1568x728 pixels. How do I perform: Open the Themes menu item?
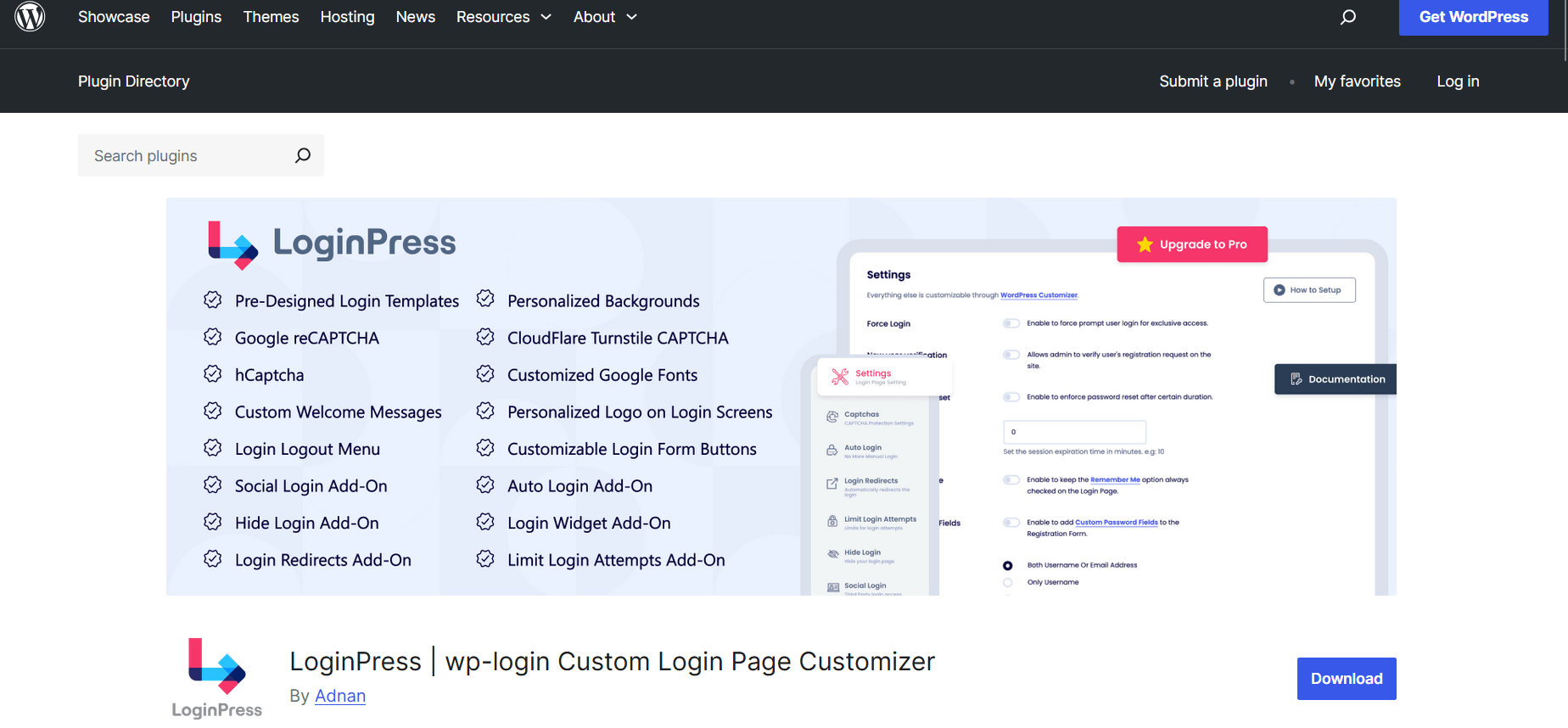[x=271, y=17]
